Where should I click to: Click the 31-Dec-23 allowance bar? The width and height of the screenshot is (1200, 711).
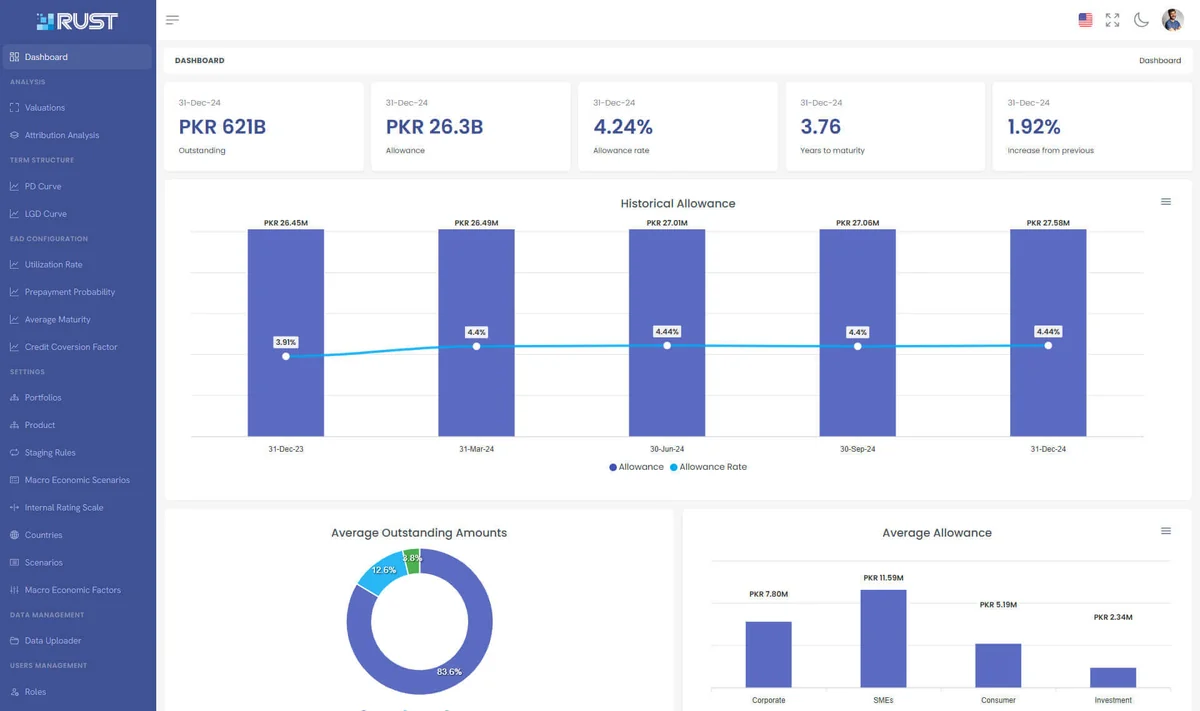coord(286,333)
